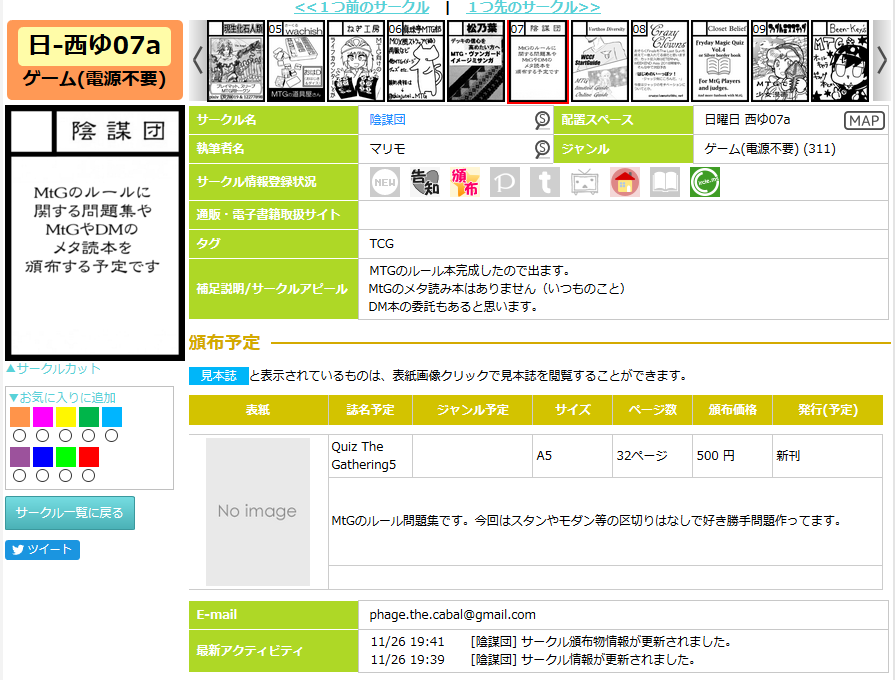Select radio under purple favorite color

click(x=19, y=476)
